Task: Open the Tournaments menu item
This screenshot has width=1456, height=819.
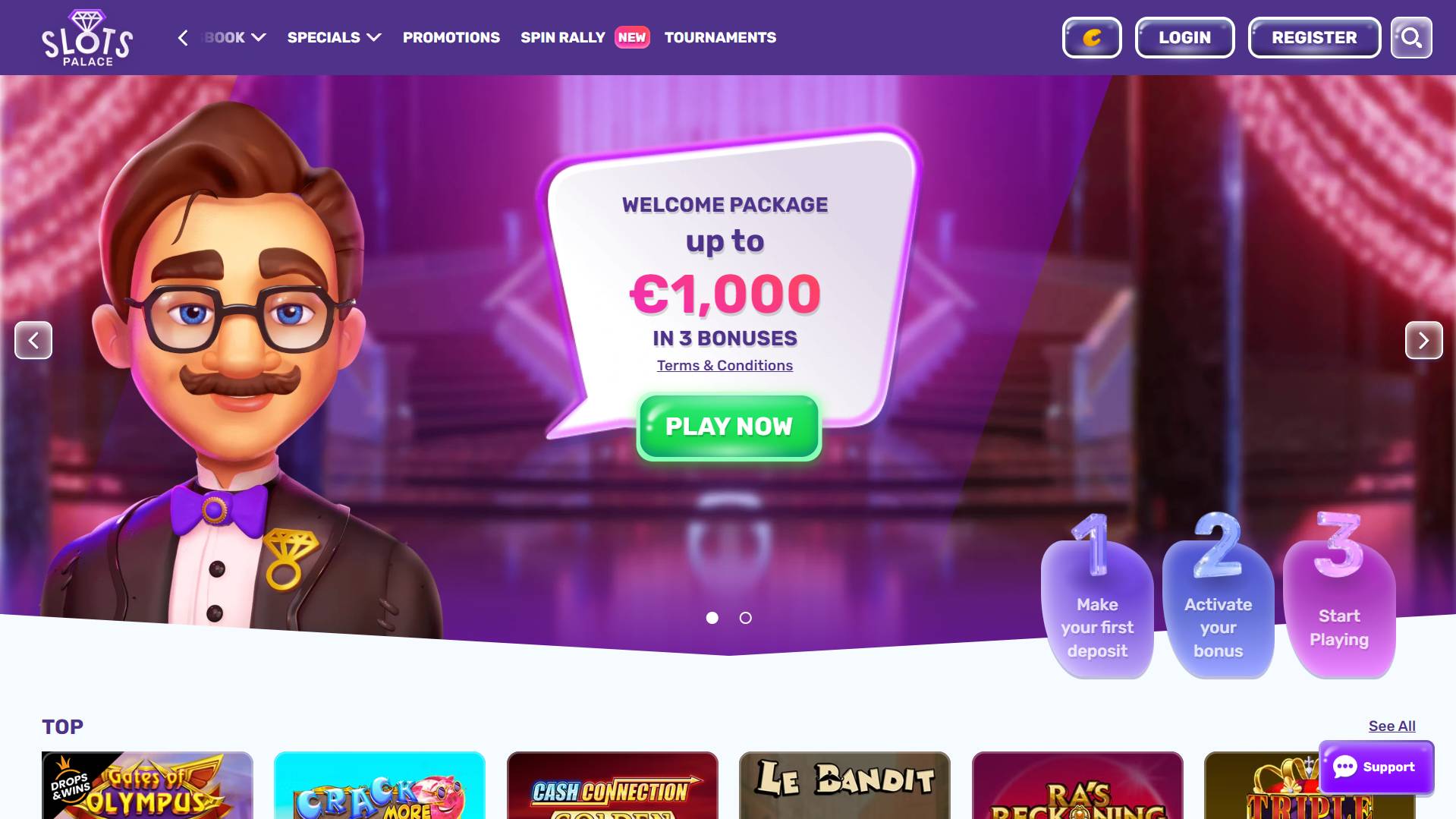Action: (720, 37)
